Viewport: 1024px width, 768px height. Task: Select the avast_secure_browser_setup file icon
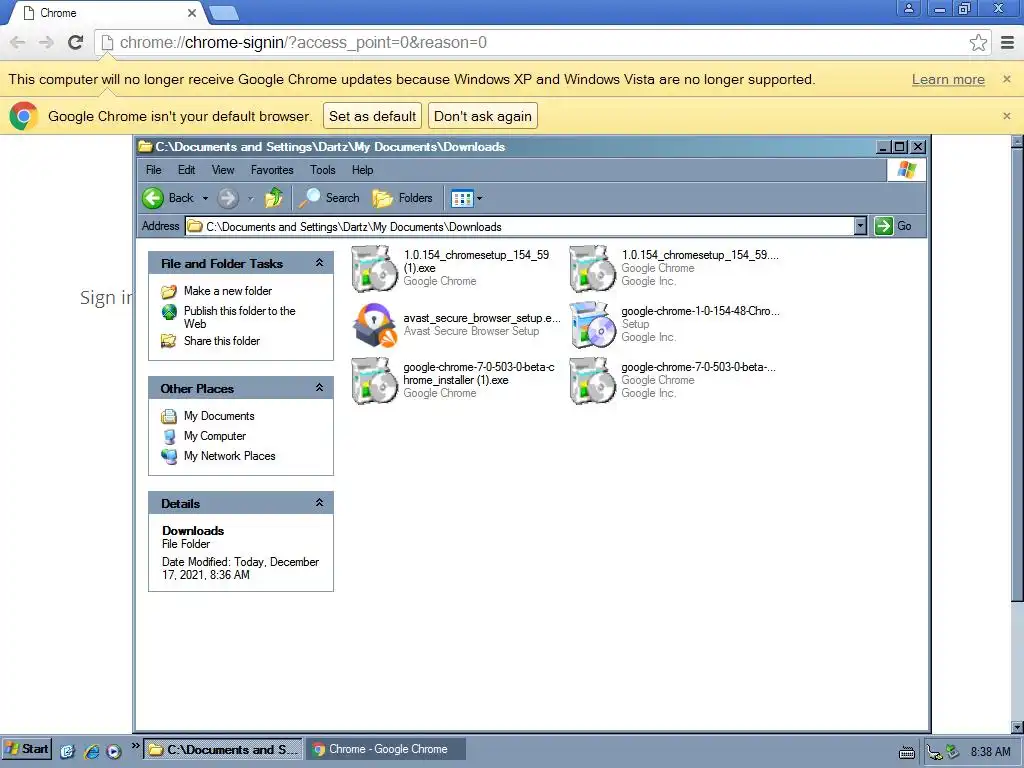(375, 325)
